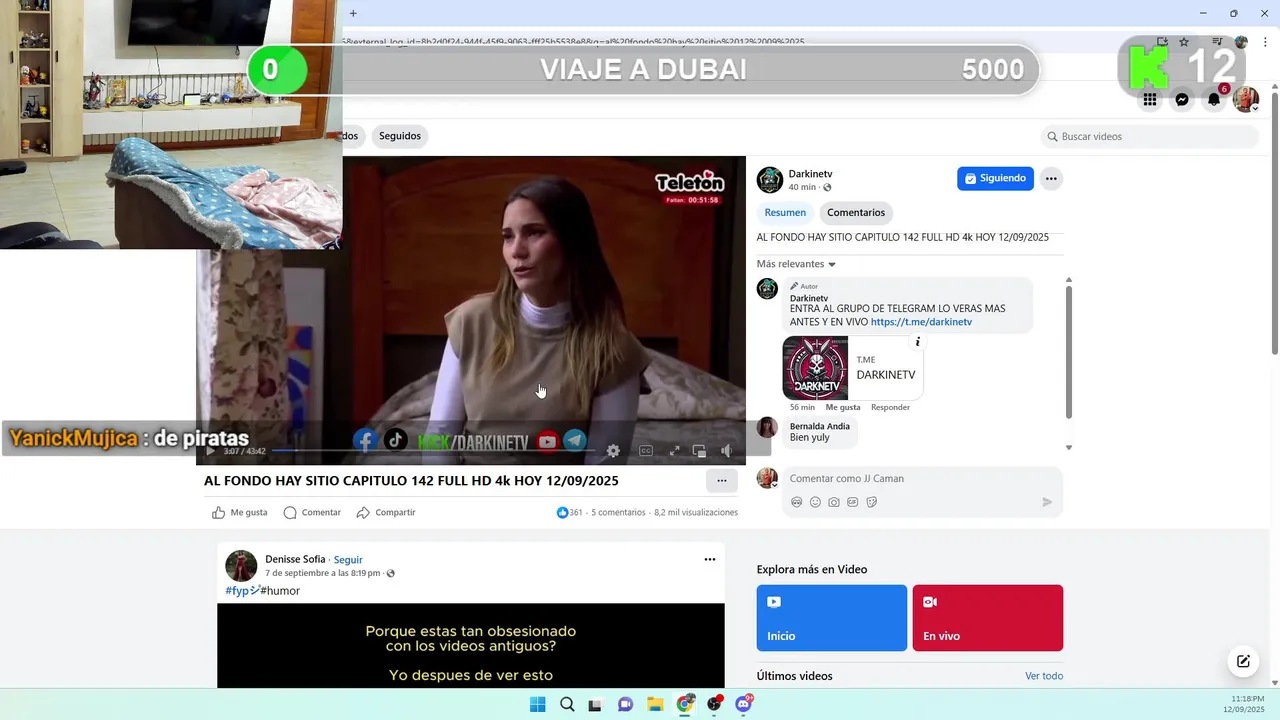Screen dimensions: 1280x720
Task: Bookmark this page with the star icon
Action: click(1184, 42)
